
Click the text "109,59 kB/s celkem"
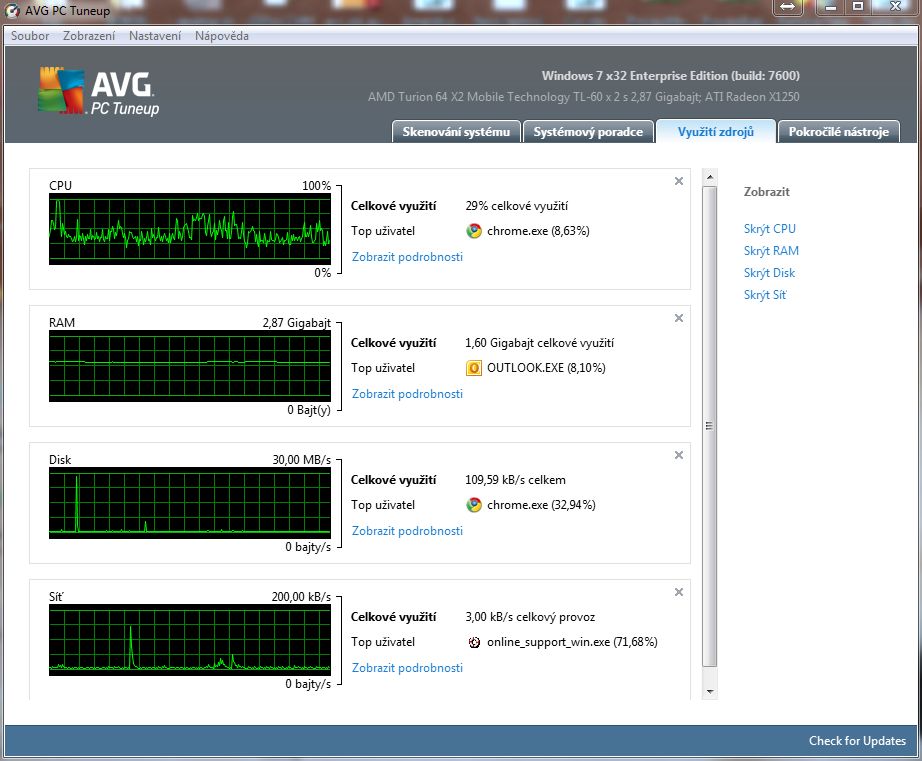tap(515, 480)
